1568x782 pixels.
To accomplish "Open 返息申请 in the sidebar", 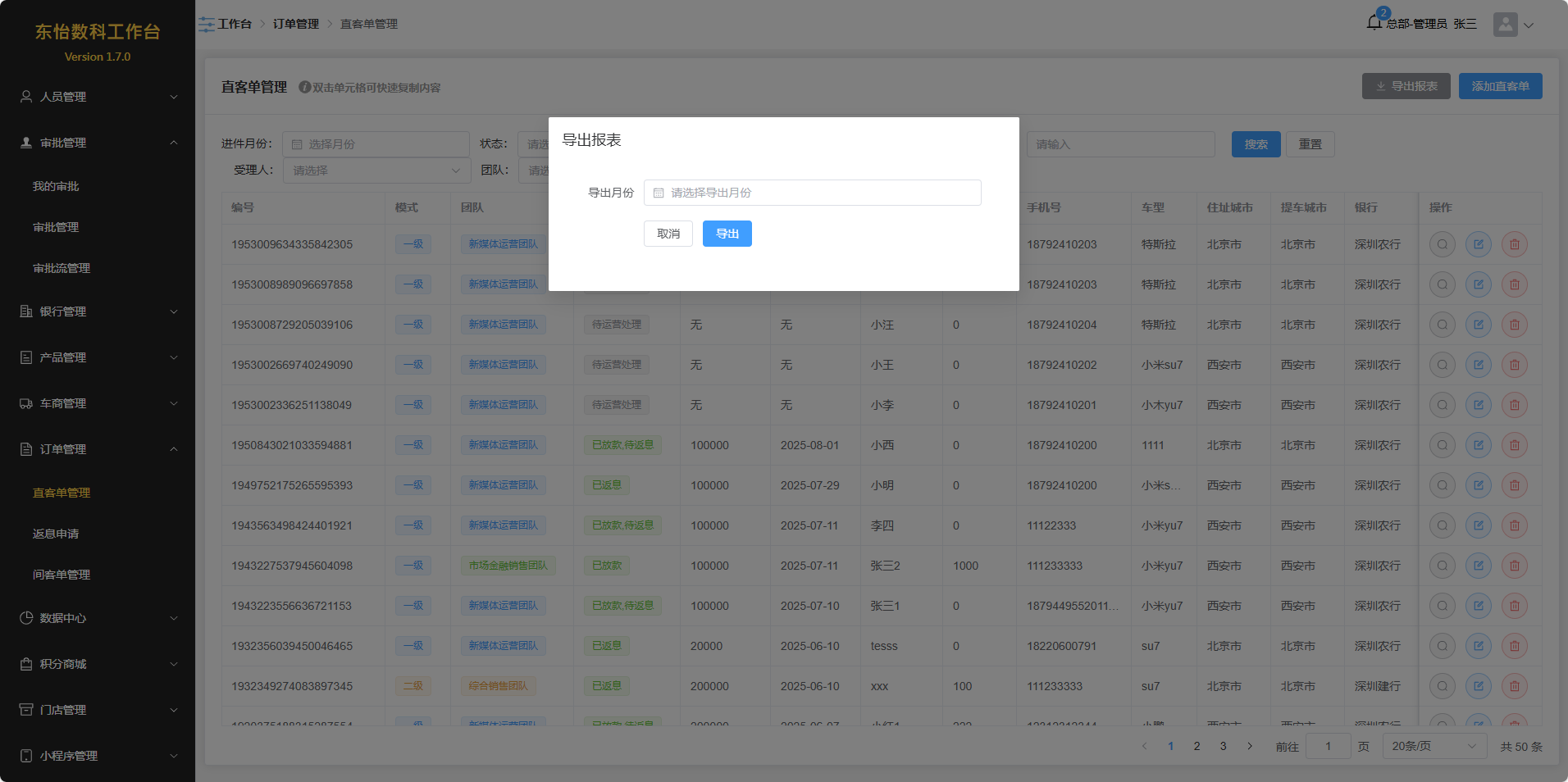I will point(56,534).
